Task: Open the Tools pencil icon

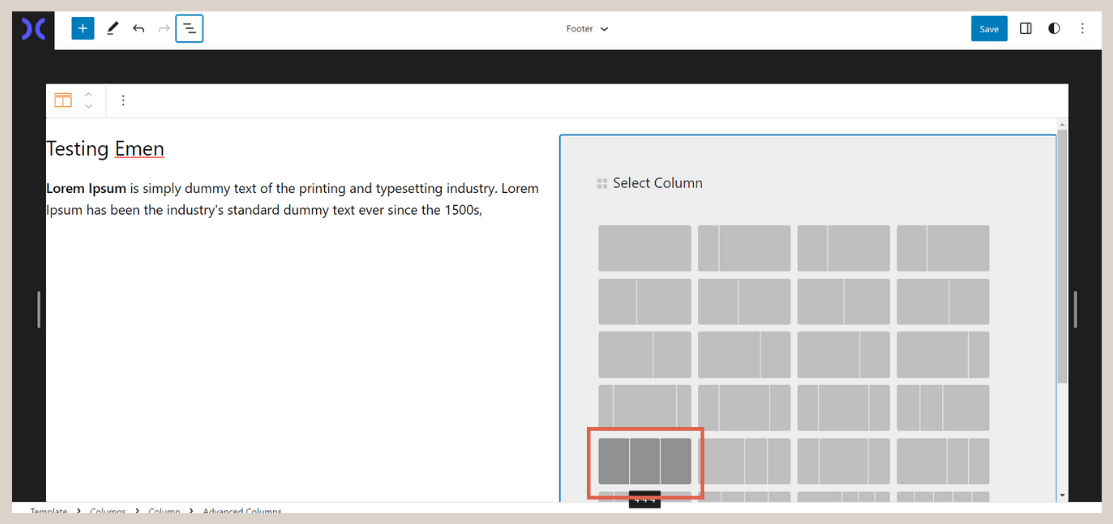Action: tap(112, 29)
